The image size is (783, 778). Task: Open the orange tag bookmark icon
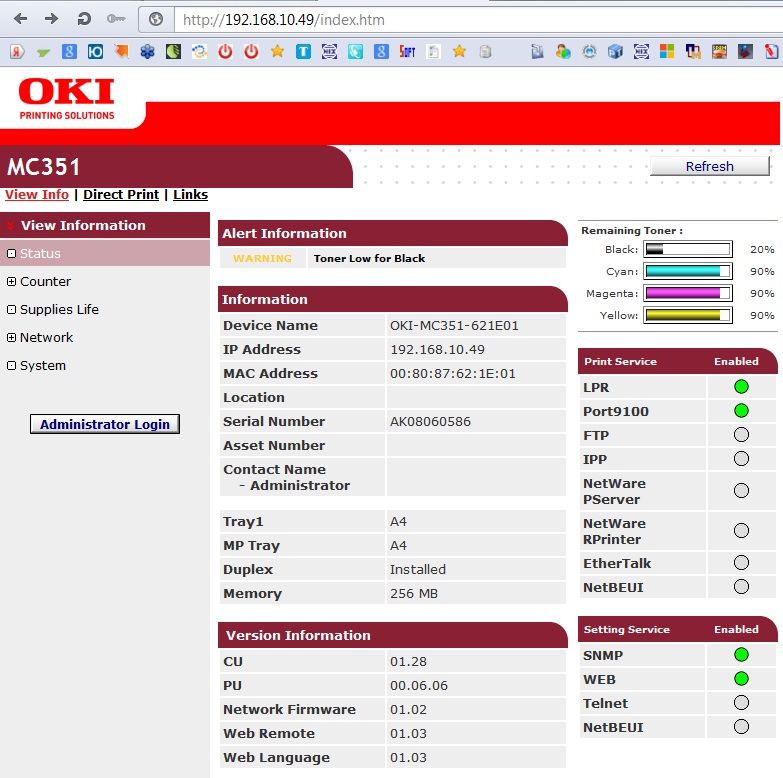121,51
